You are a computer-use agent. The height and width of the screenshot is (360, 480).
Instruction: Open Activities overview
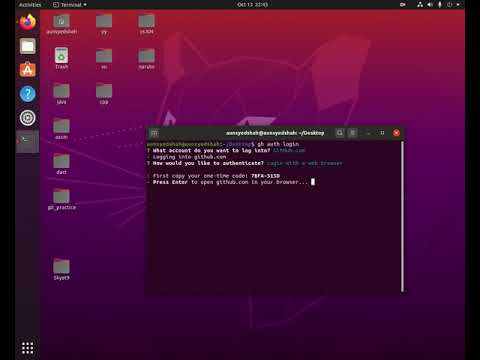(30, 5)
